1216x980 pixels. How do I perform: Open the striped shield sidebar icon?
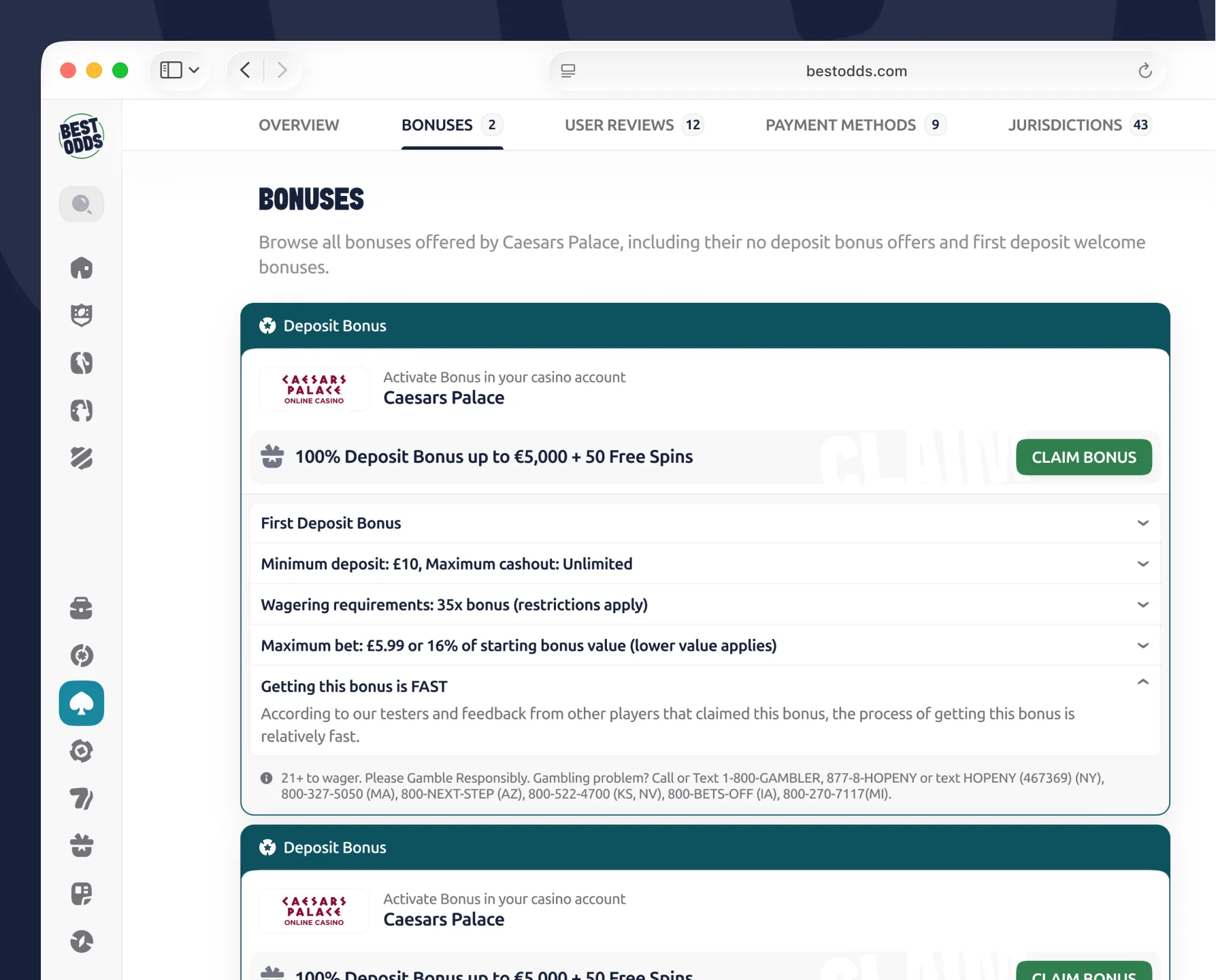(82, 458)
